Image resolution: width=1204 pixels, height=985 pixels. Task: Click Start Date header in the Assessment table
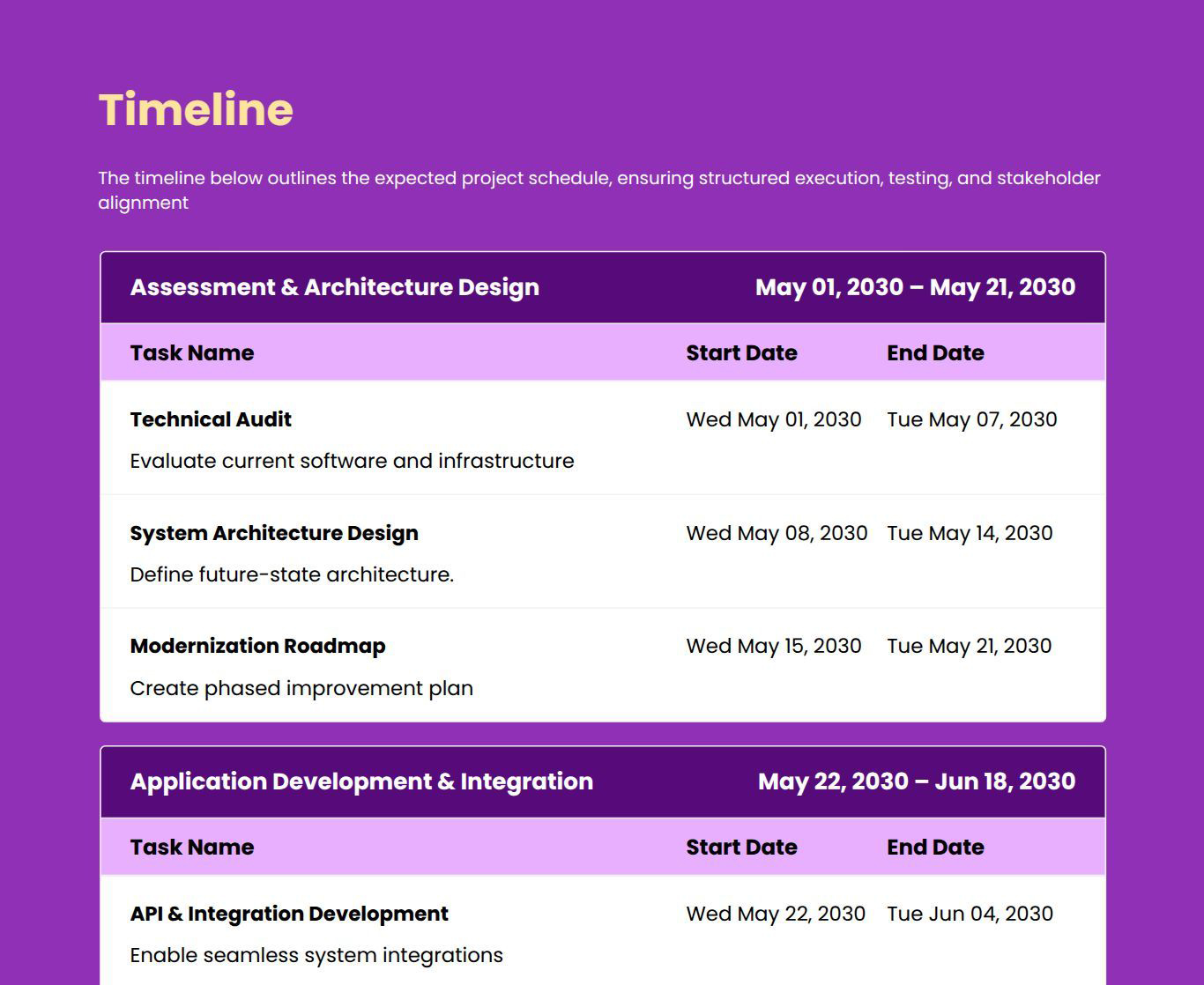coord(741,352)
